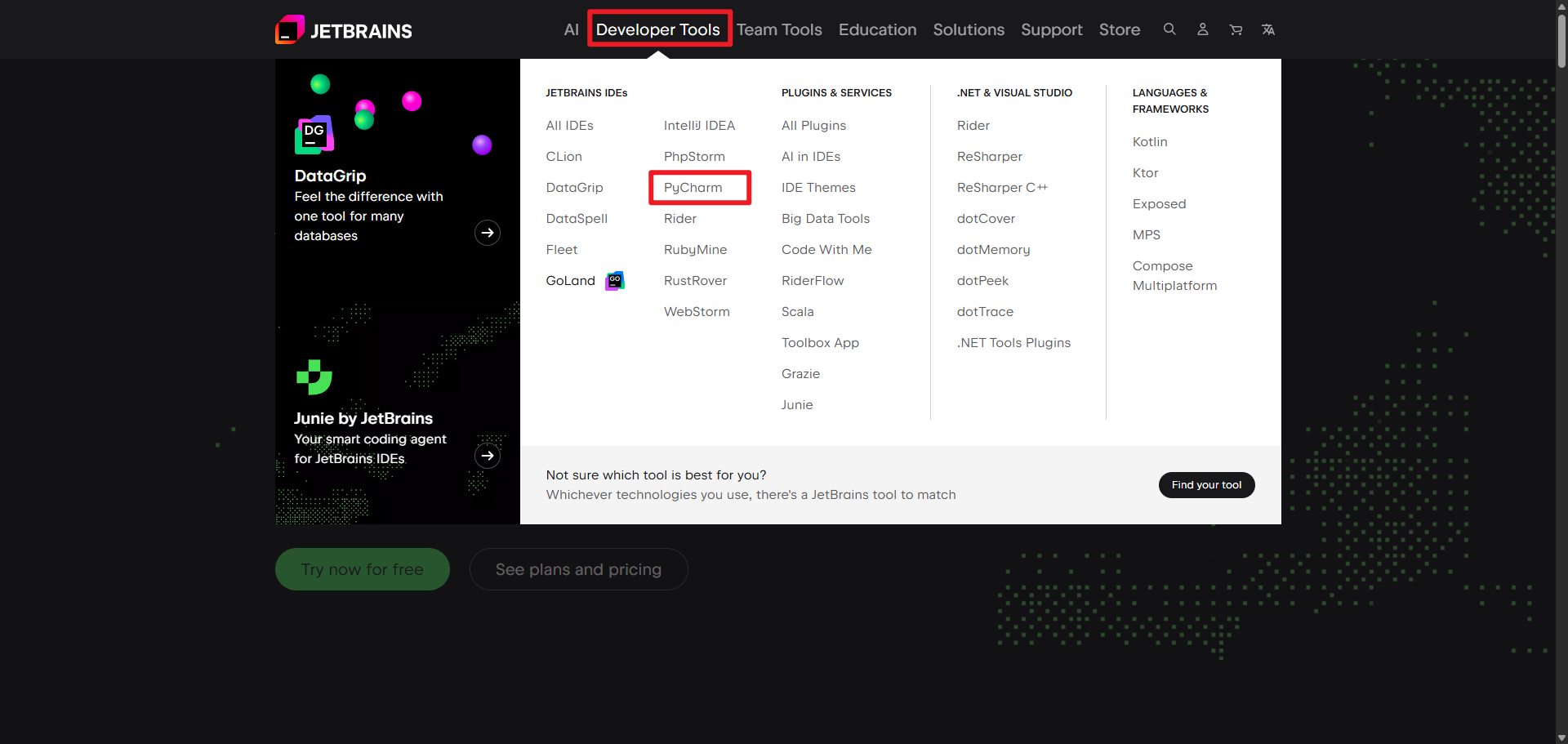Click Try now for free button
1568x744 pixels.
(363, 569)
